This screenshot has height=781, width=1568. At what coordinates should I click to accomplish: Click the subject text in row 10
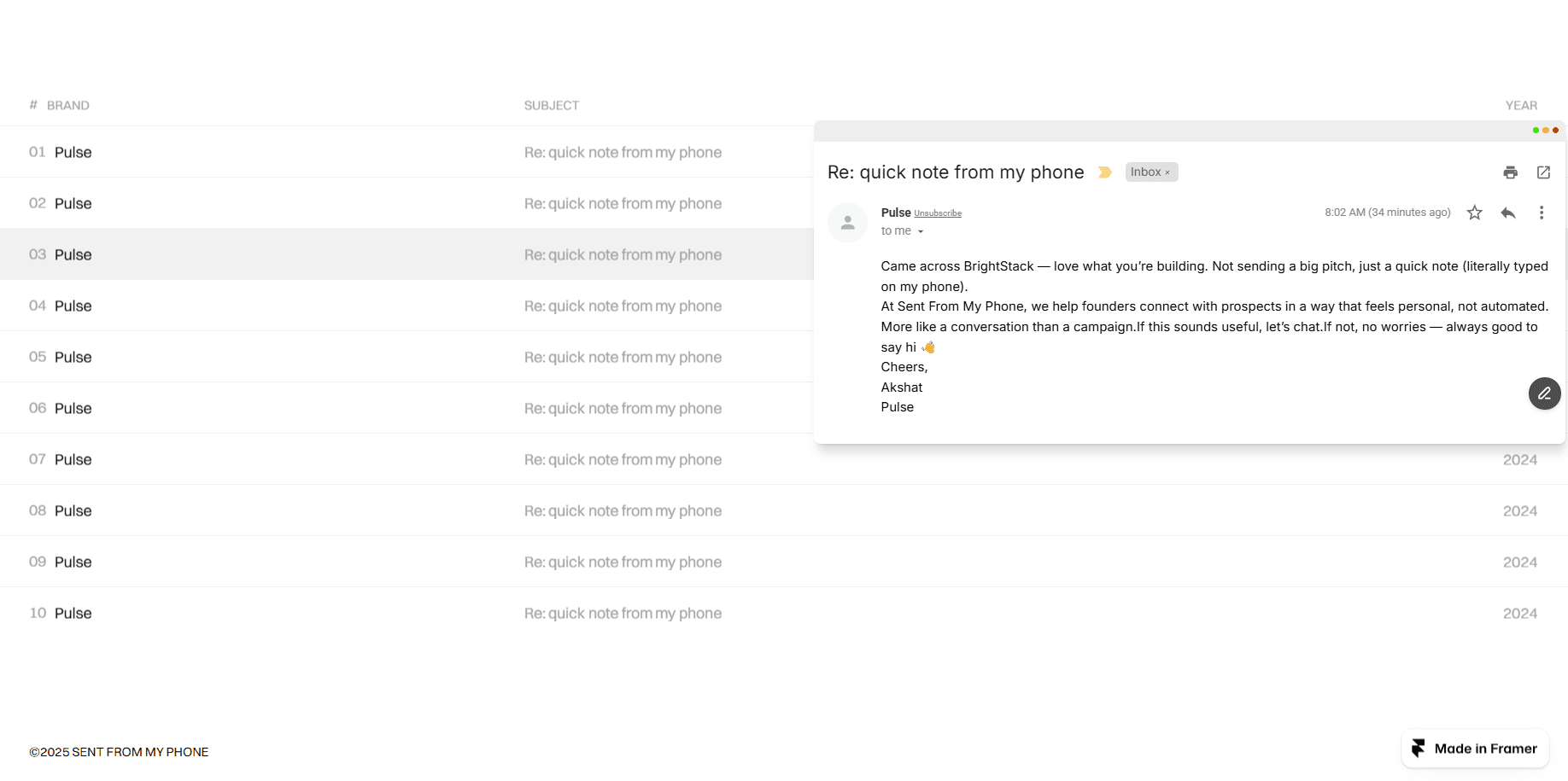(x=623, y=614)
